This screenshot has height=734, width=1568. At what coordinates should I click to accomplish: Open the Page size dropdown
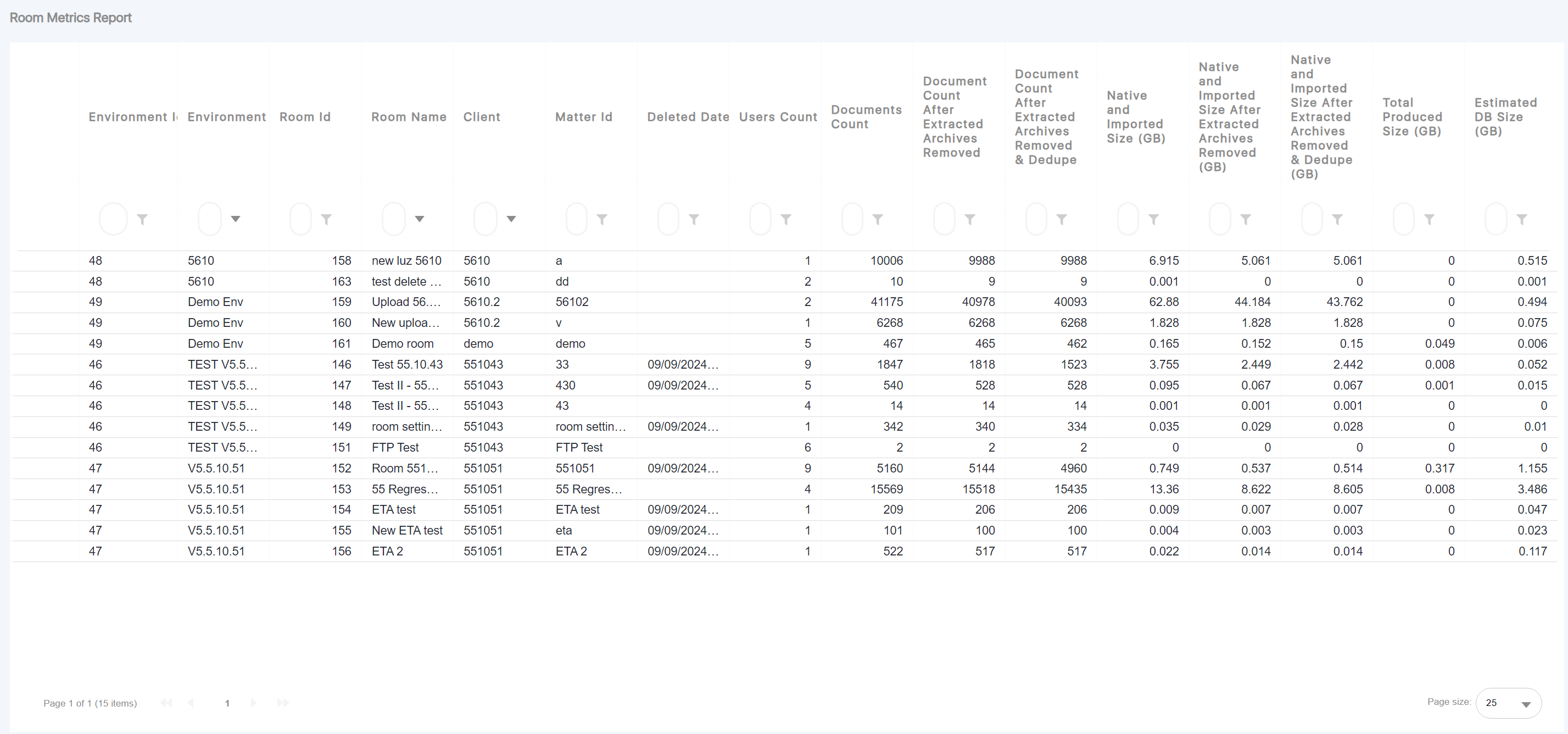pos(1509,703)
